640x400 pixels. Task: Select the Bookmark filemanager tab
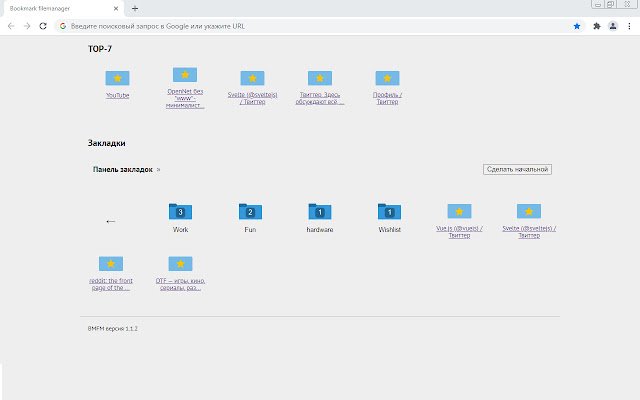point(63,9)
